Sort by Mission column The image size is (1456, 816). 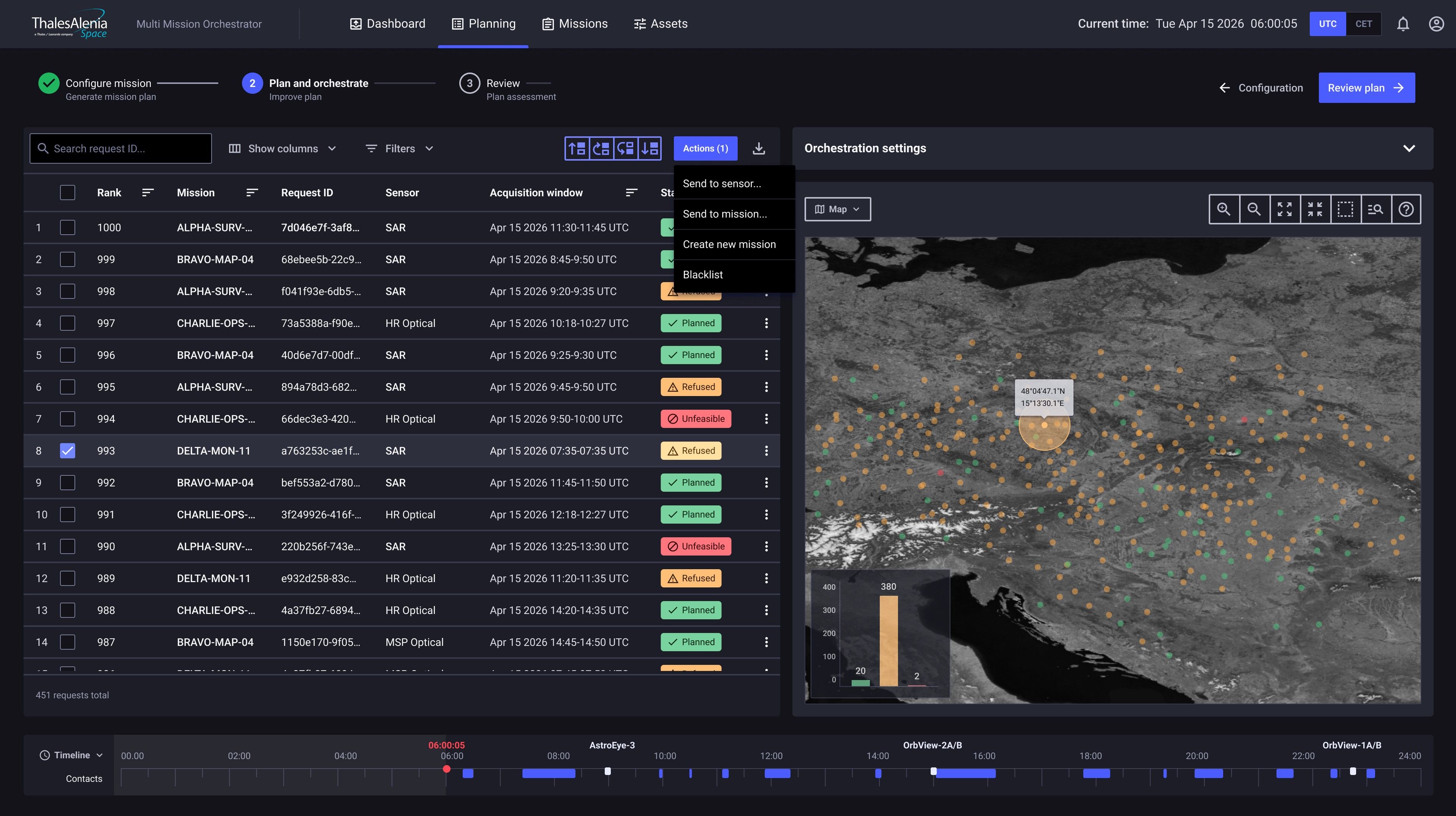click(x=252, y=193)
